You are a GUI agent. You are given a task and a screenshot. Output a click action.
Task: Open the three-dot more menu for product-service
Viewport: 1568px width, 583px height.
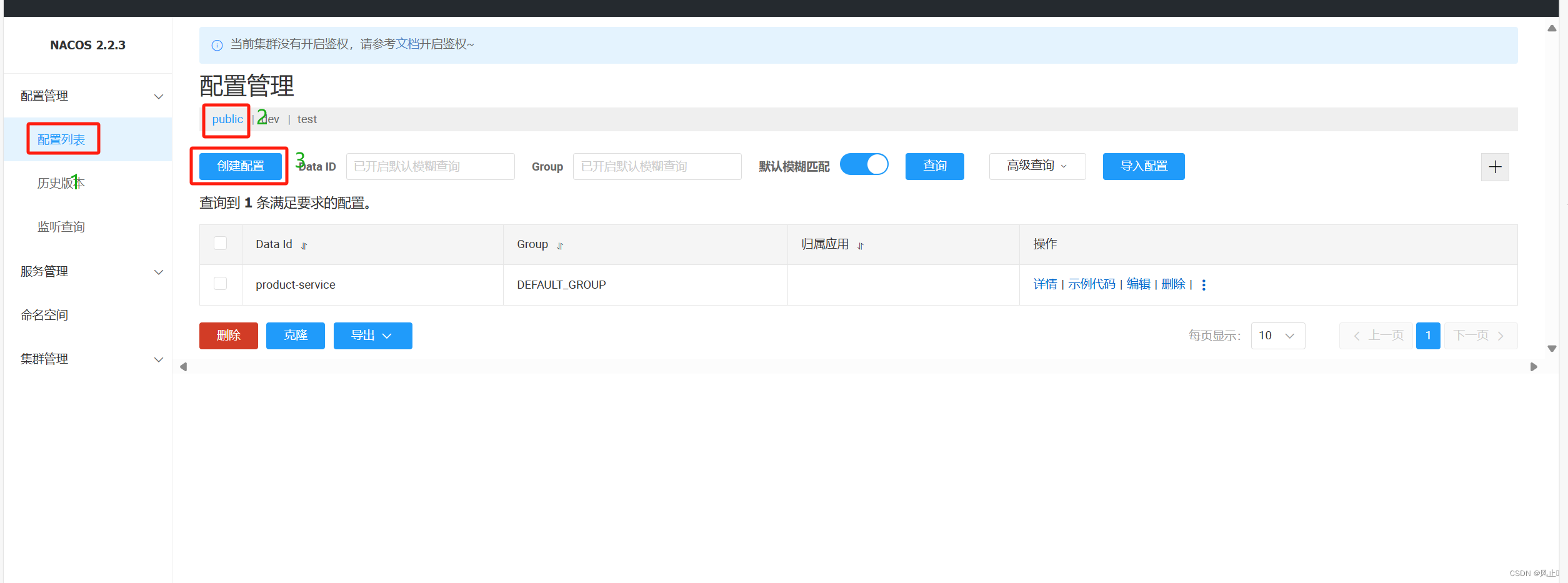[1204, 285]
